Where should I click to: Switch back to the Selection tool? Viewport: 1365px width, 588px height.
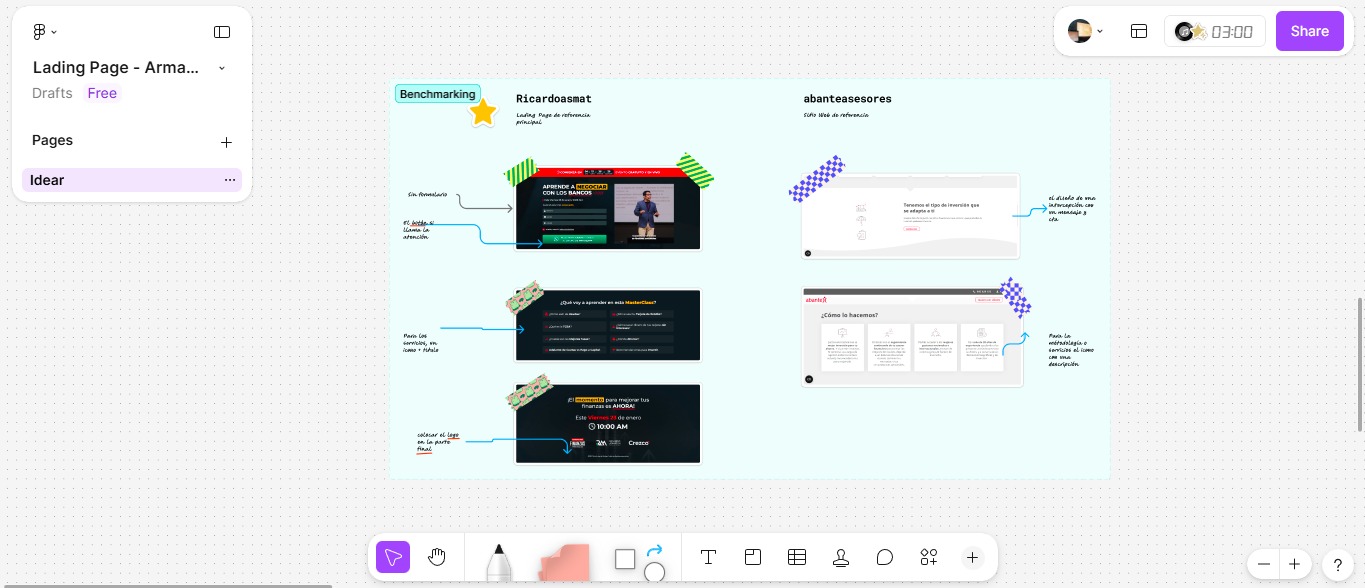click(393, 557)
